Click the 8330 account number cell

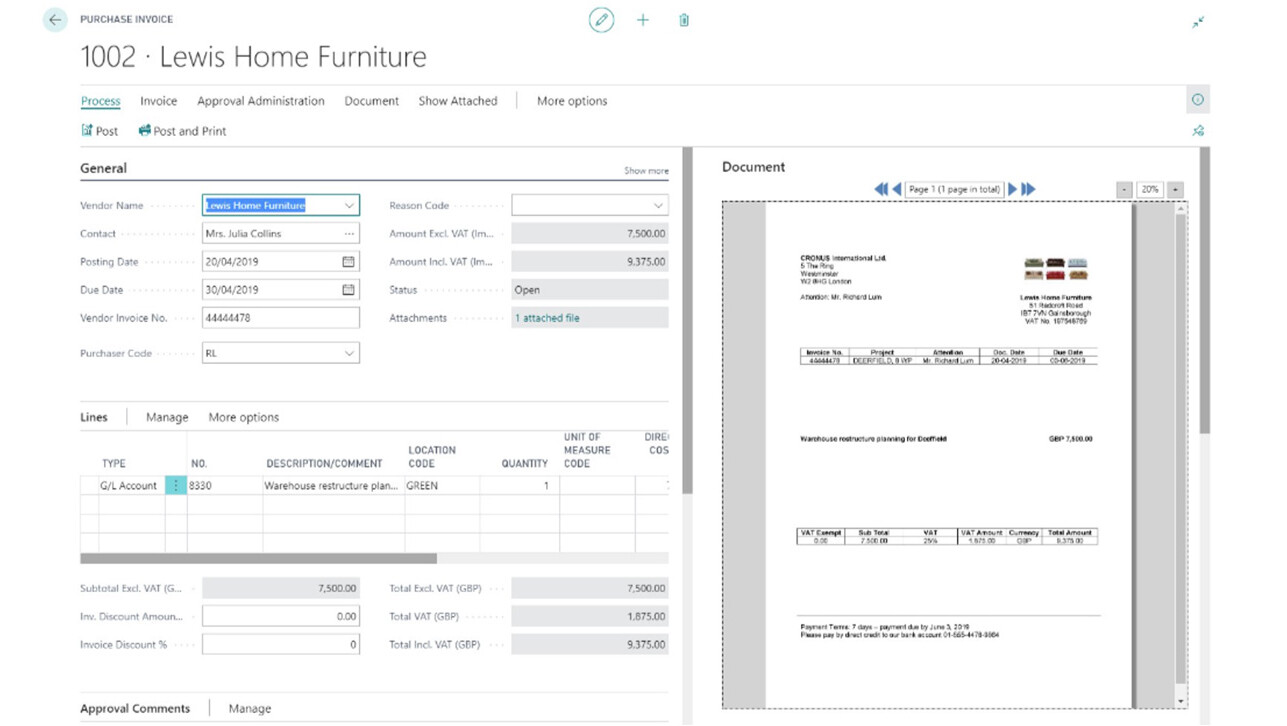coord(225,486)
